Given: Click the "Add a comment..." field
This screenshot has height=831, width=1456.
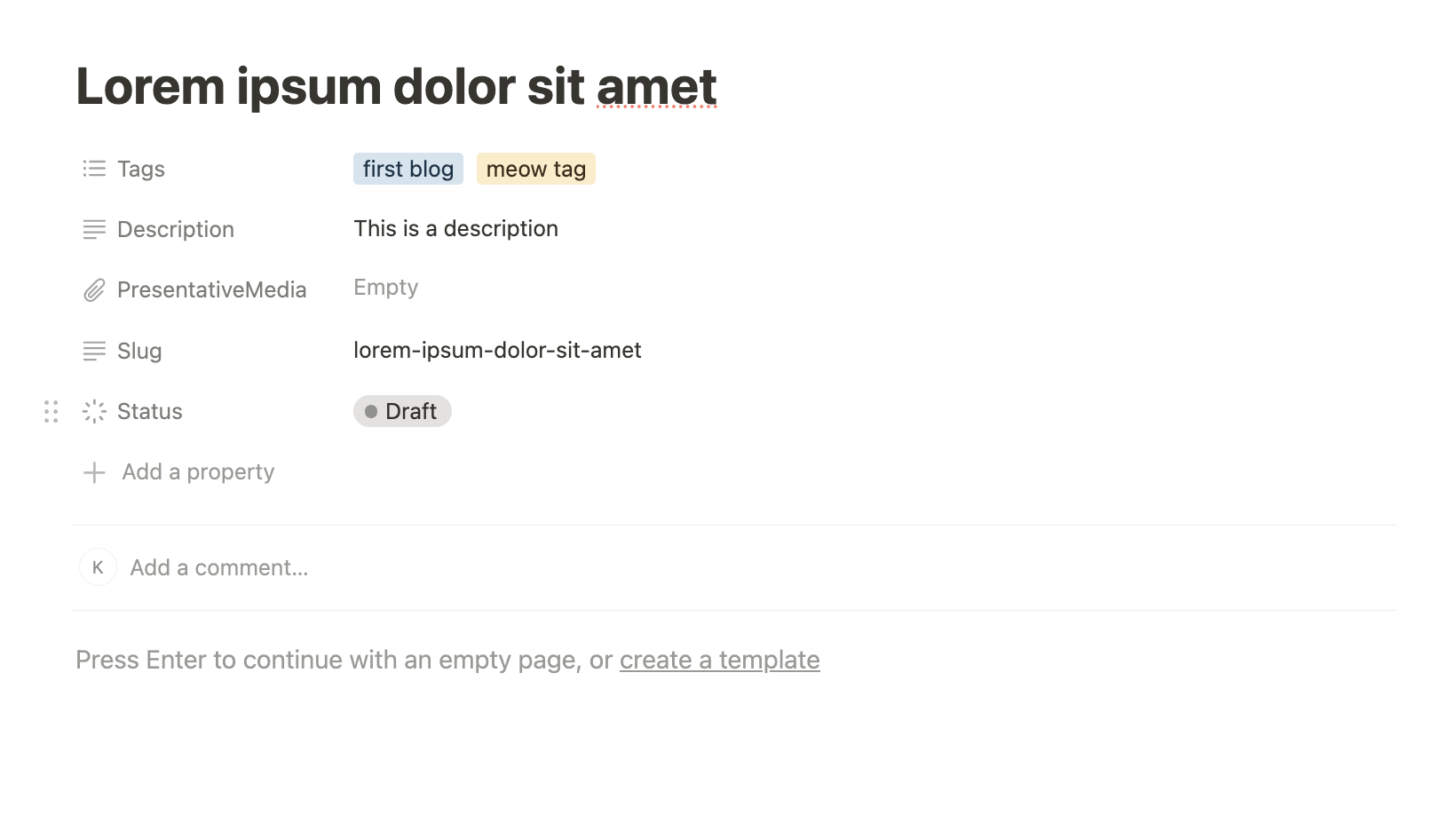Looking at the screenshot, I should (219, 567).
